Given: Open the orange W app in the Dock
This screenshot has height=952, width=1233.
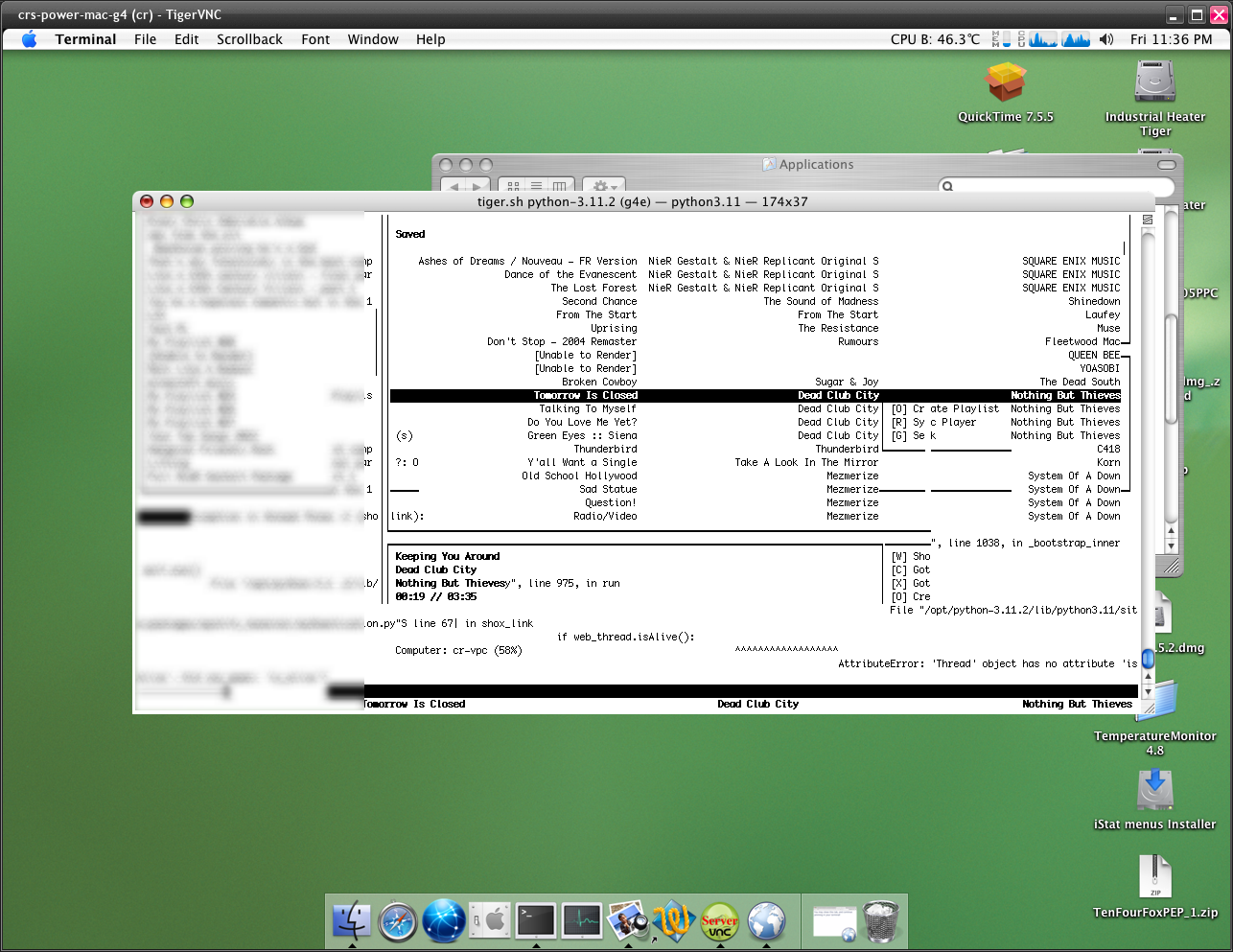Looking at the screenshot, I should [674, 921].
